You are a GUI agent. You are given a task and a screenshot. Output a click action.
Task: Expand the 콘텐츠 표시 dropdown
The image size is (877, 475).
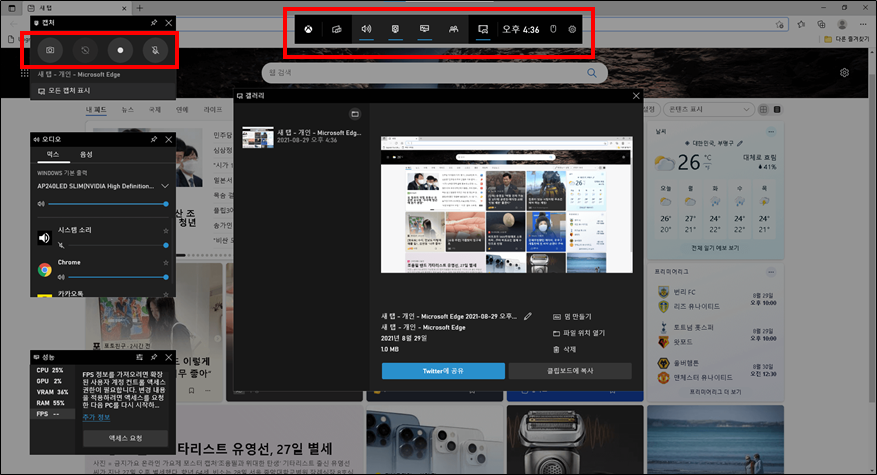(708, 110)
